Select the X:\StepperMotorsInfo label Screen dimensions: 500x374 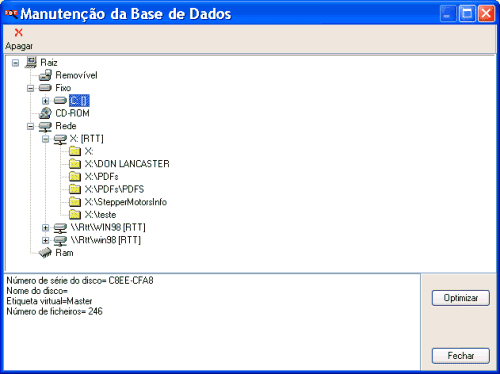126,202
